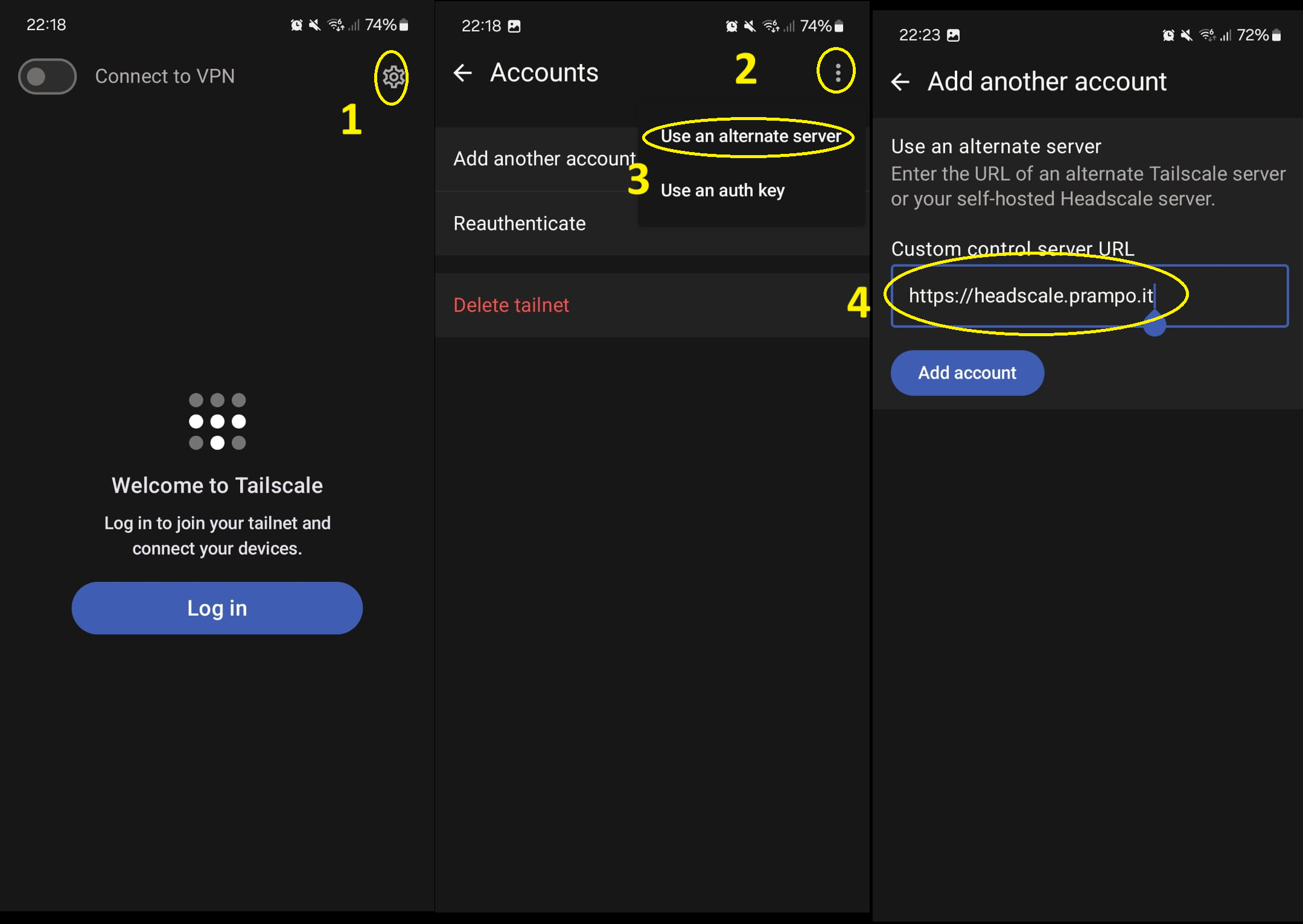This screenshot has height=924, width=1303.
Task: Open the three-dot overflow menu
Action: point(838,73)
